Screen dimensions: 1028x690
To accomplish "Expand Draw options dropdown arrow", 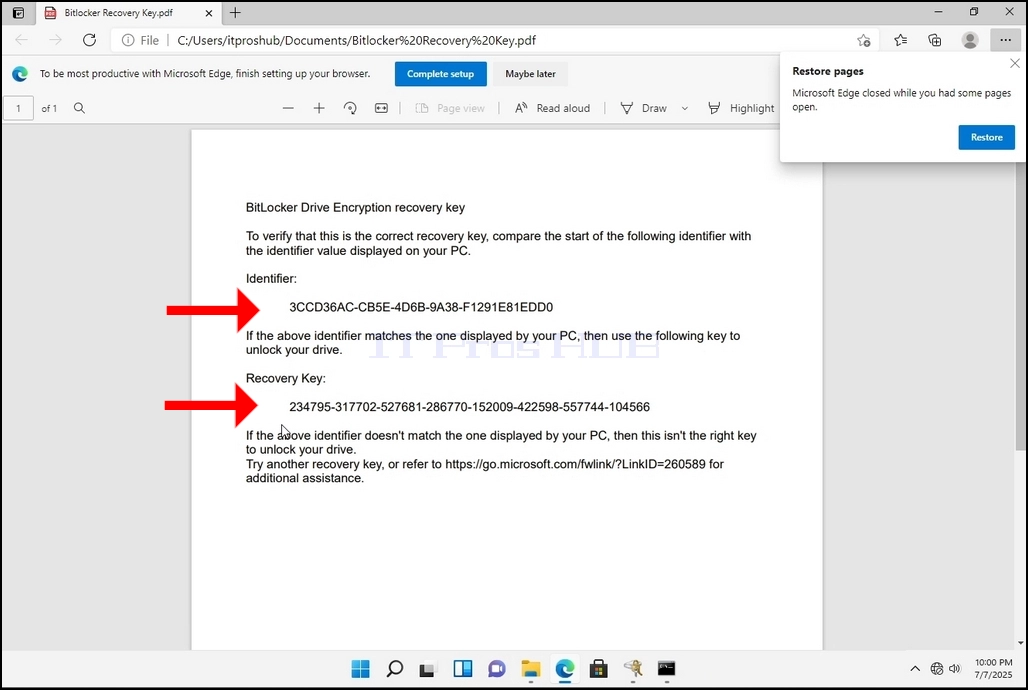I will [684, 108].
